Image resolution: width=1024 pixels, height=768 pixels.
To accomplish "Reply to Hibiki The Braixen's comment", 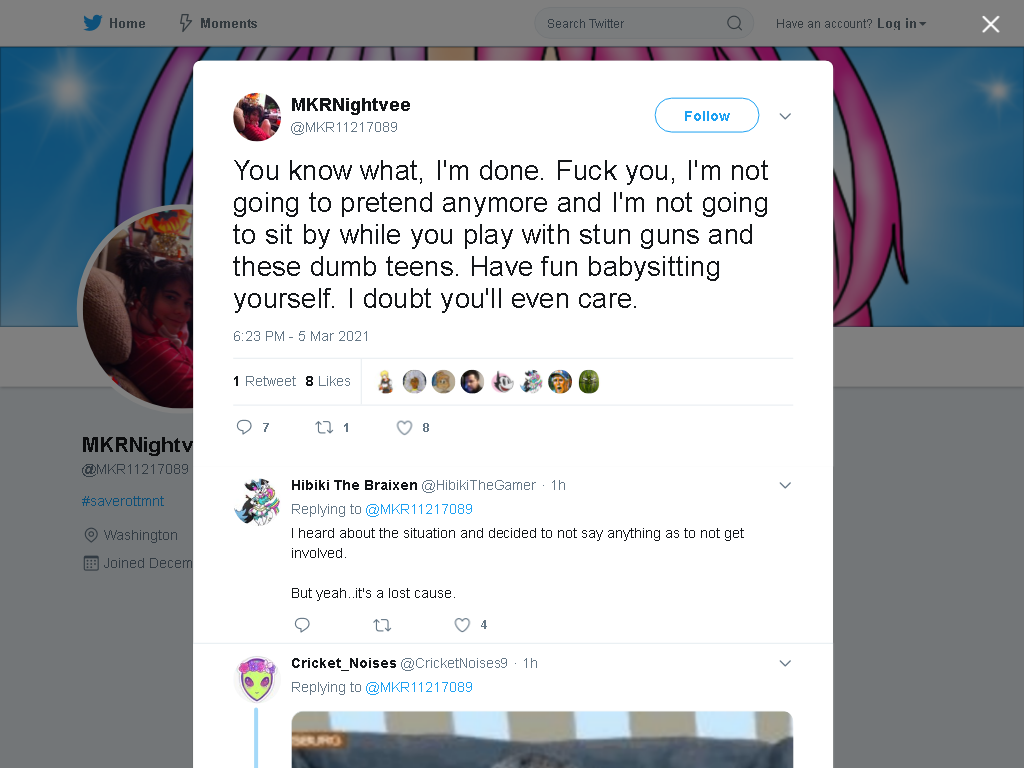I will coord(302,625).
